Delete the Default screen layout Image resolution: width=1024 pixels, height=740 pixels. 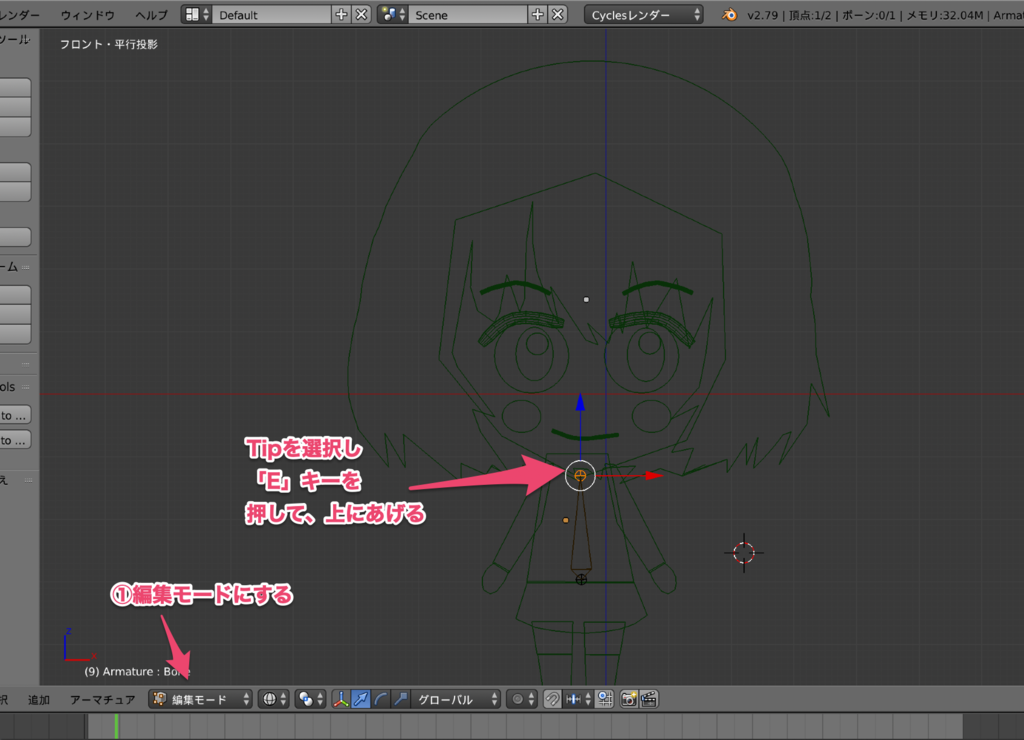point(361,14)
